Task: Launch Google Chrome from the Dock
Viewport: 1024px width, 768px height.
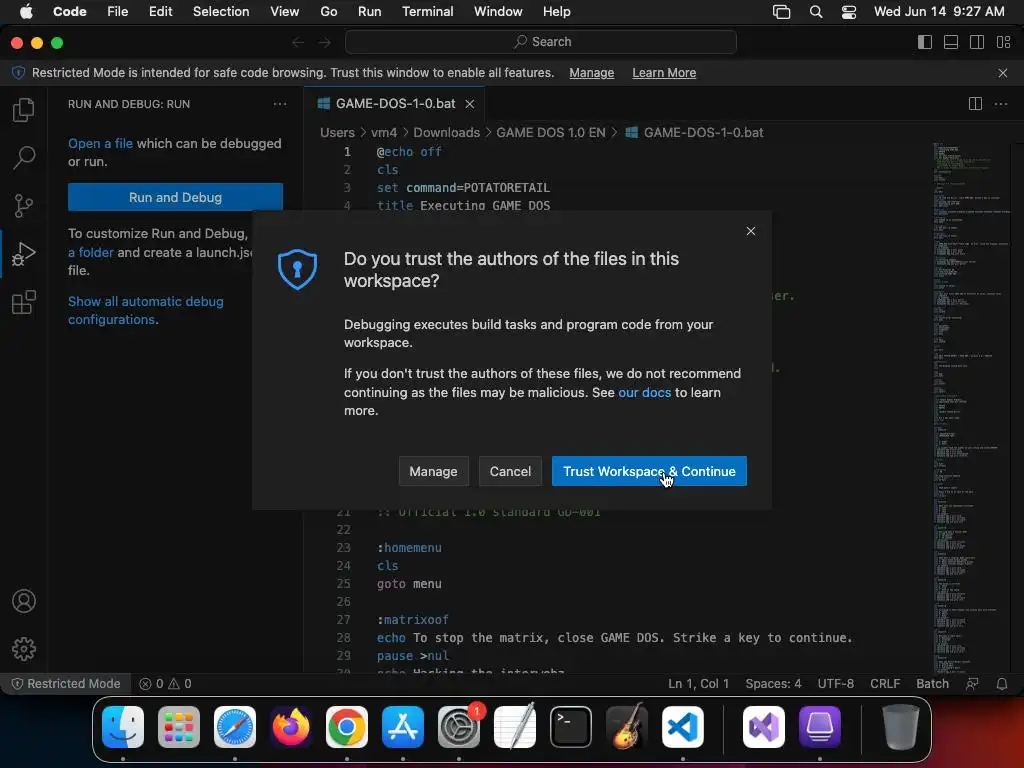Action: point(347,727)
